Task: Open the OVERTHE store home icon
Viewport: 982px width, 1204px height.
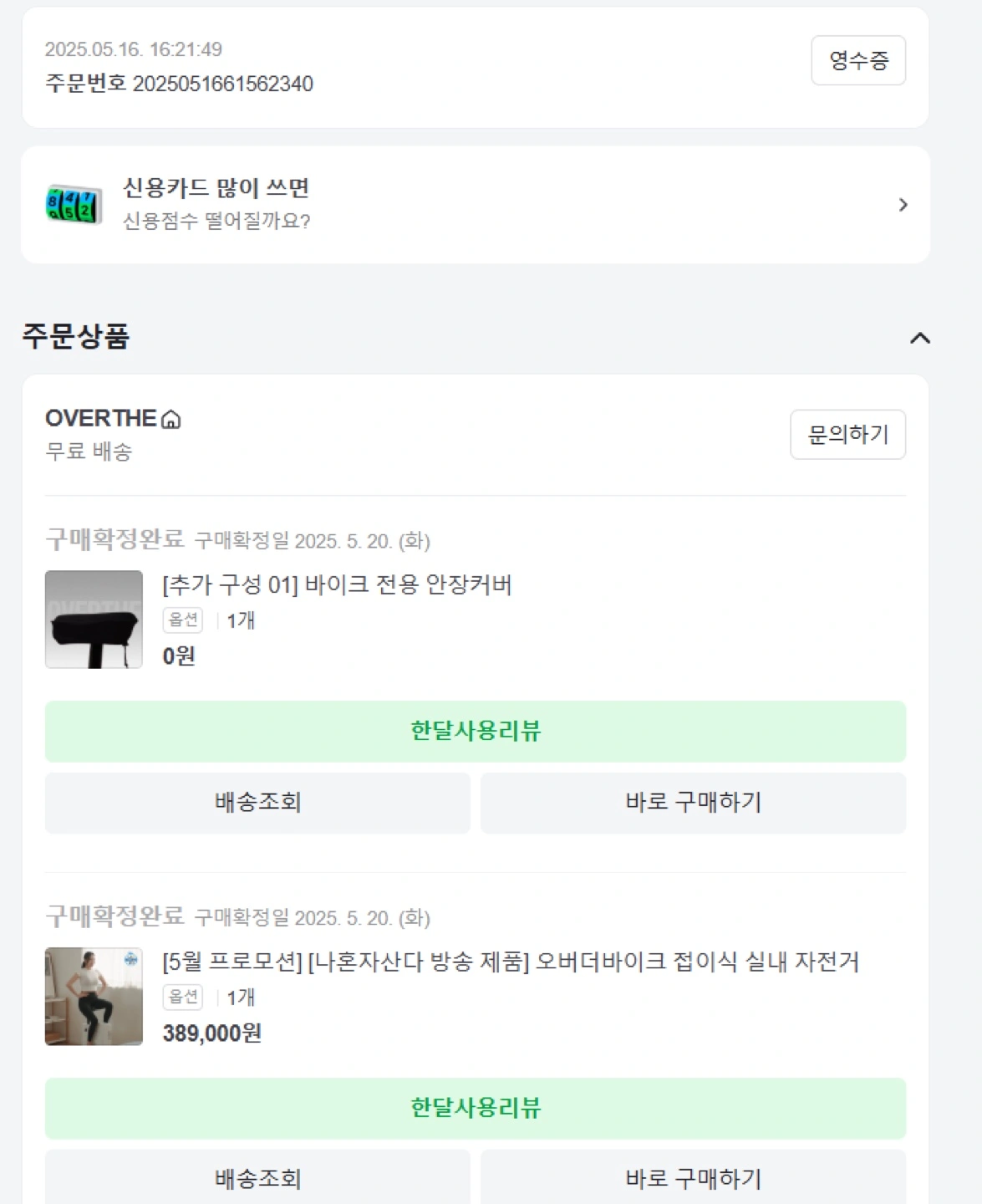Action: pyautogui.click(x=170, y=419)
